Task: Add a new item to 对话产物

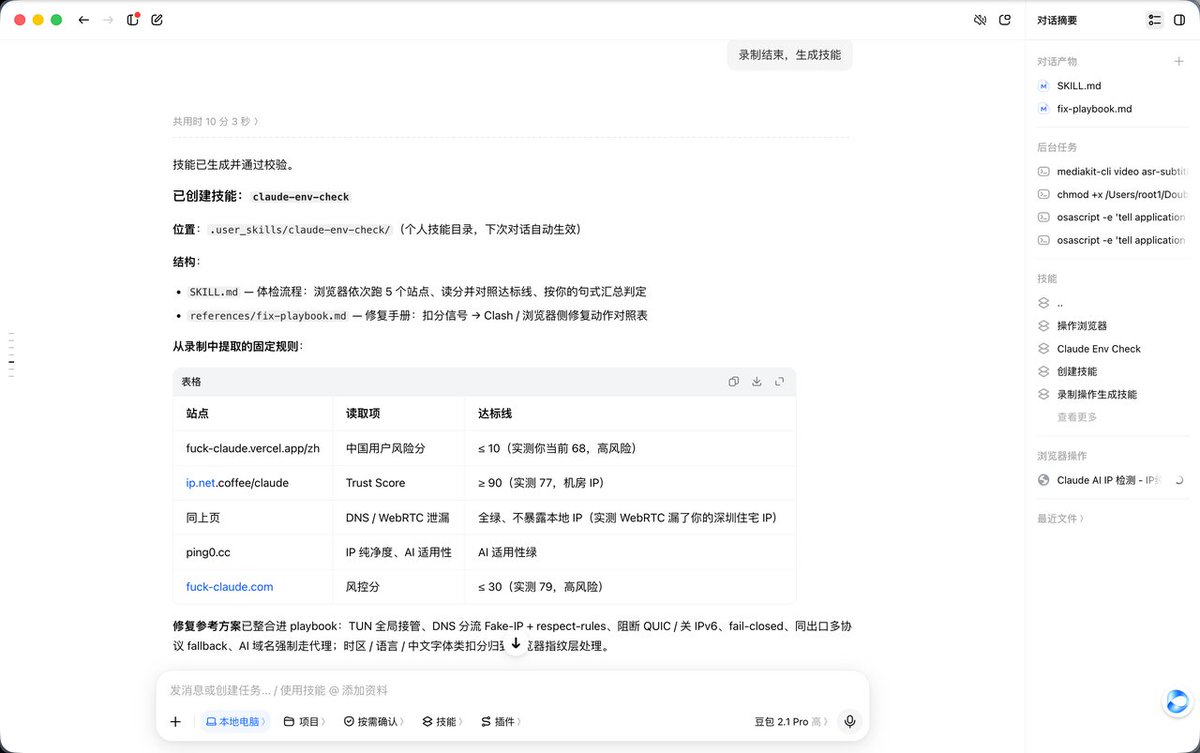Action: tap(1178, 61)
